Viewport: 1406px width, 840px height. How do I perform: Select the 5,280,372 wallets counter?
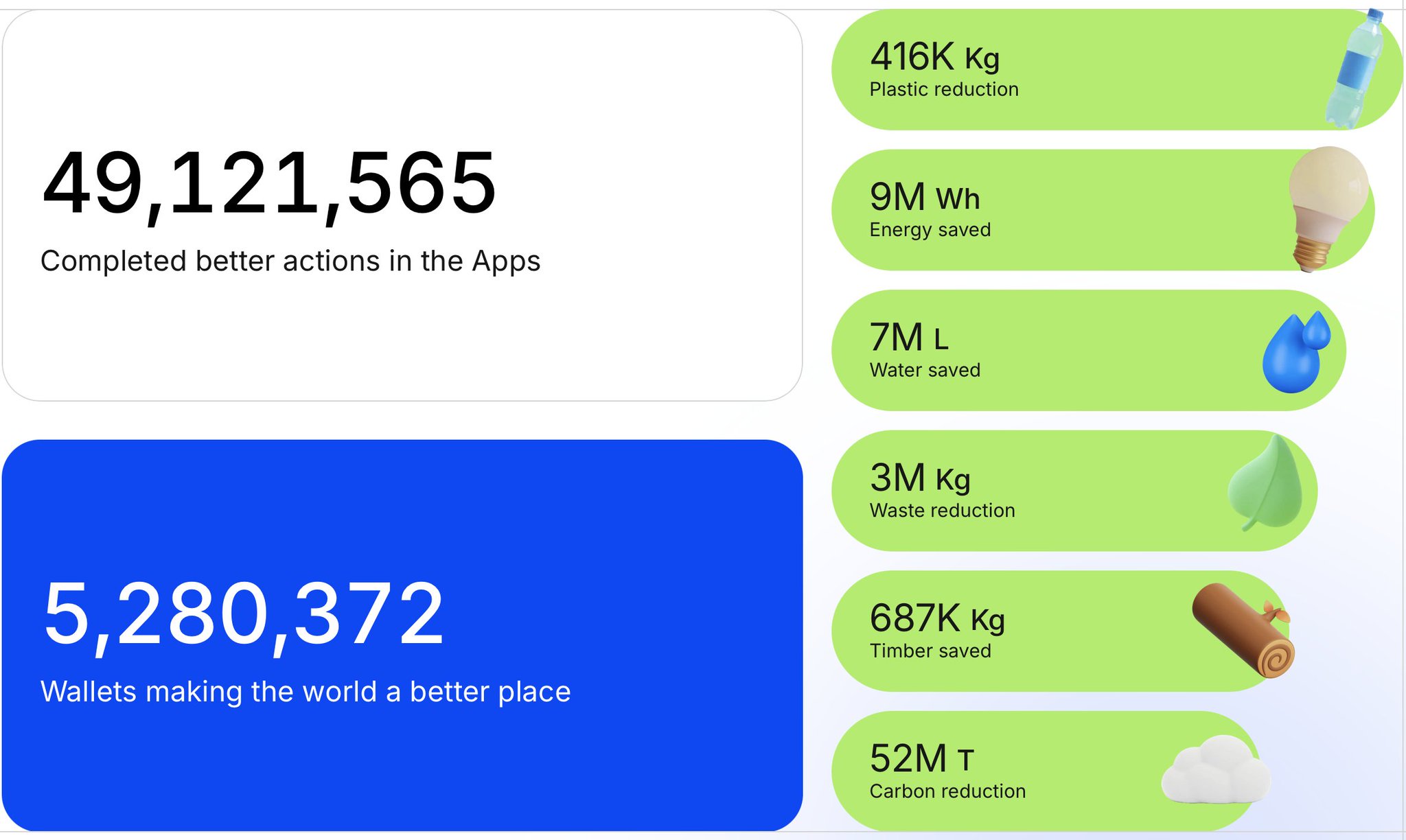pos(244,614)
